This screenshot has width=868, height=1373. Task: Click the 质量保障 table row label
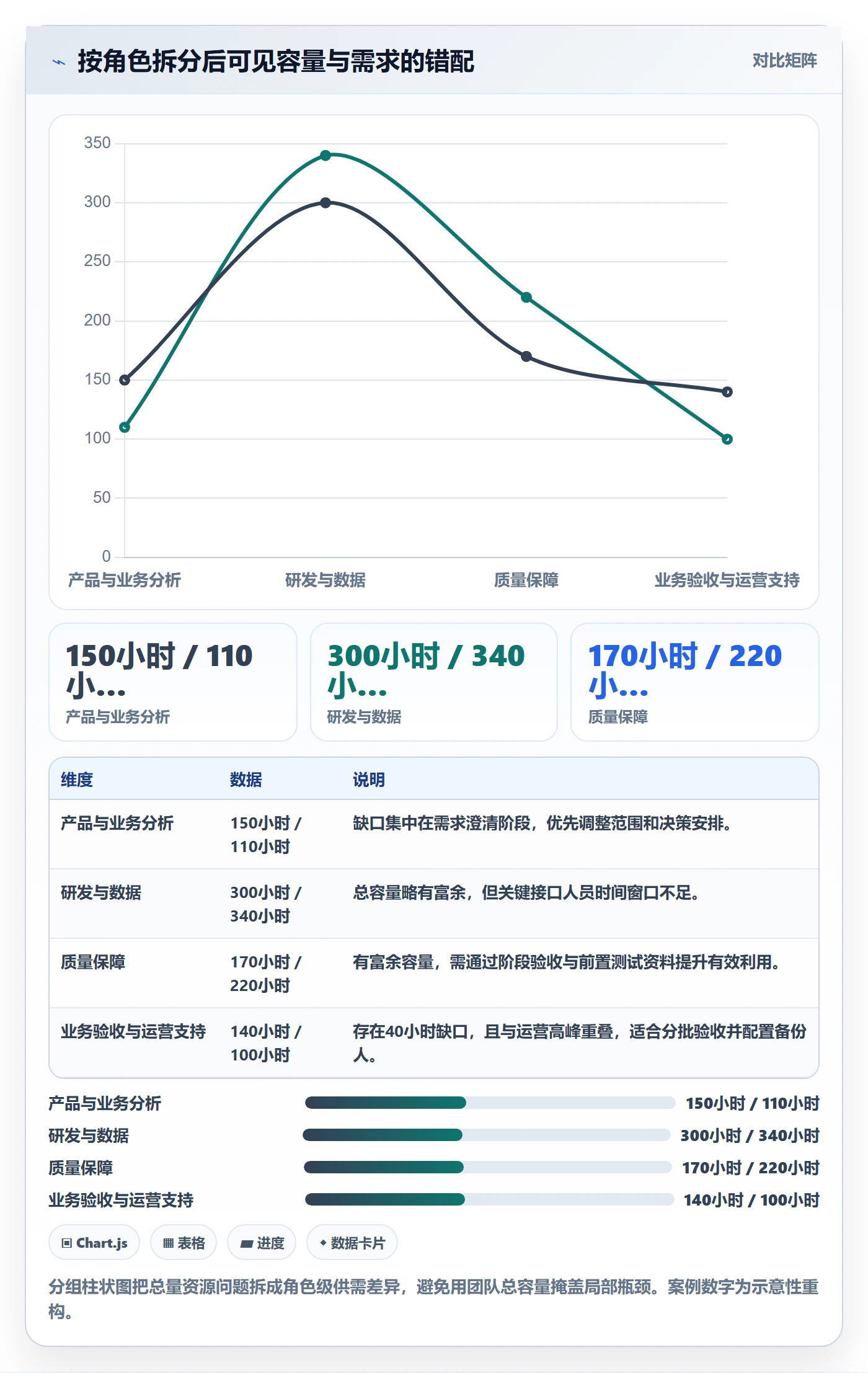[93, 962]
